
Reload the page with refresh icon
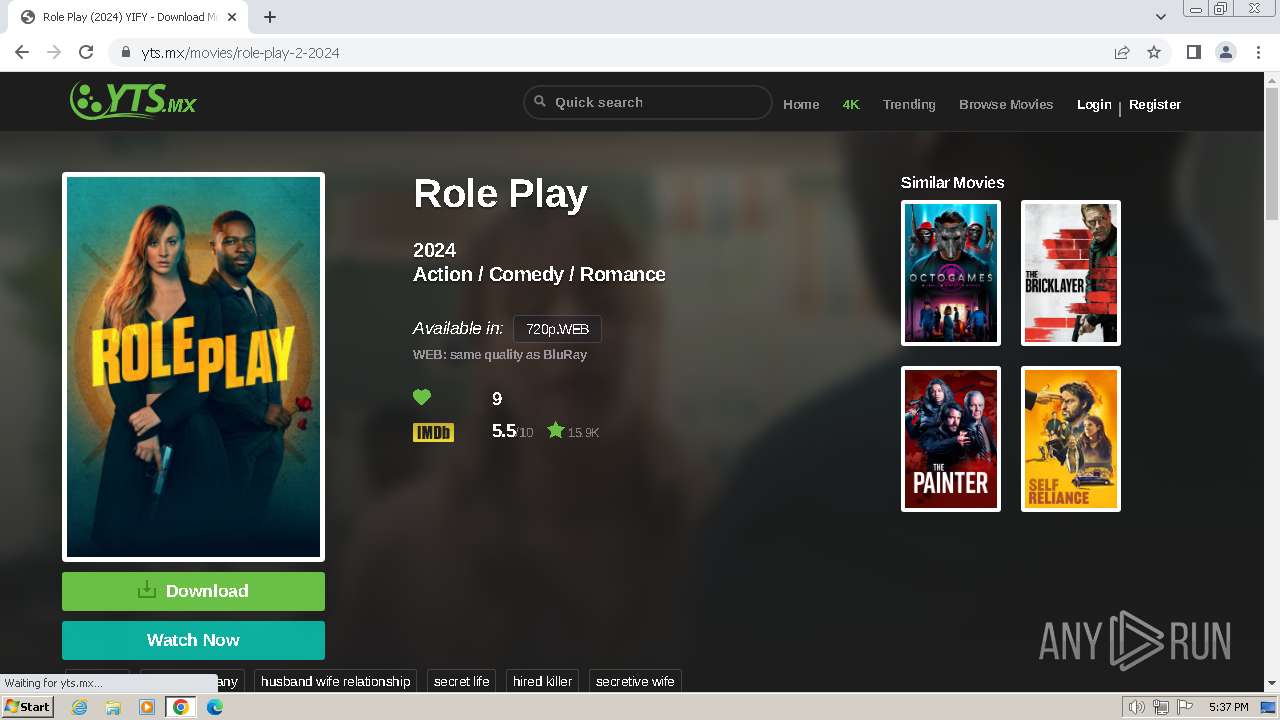86,53
